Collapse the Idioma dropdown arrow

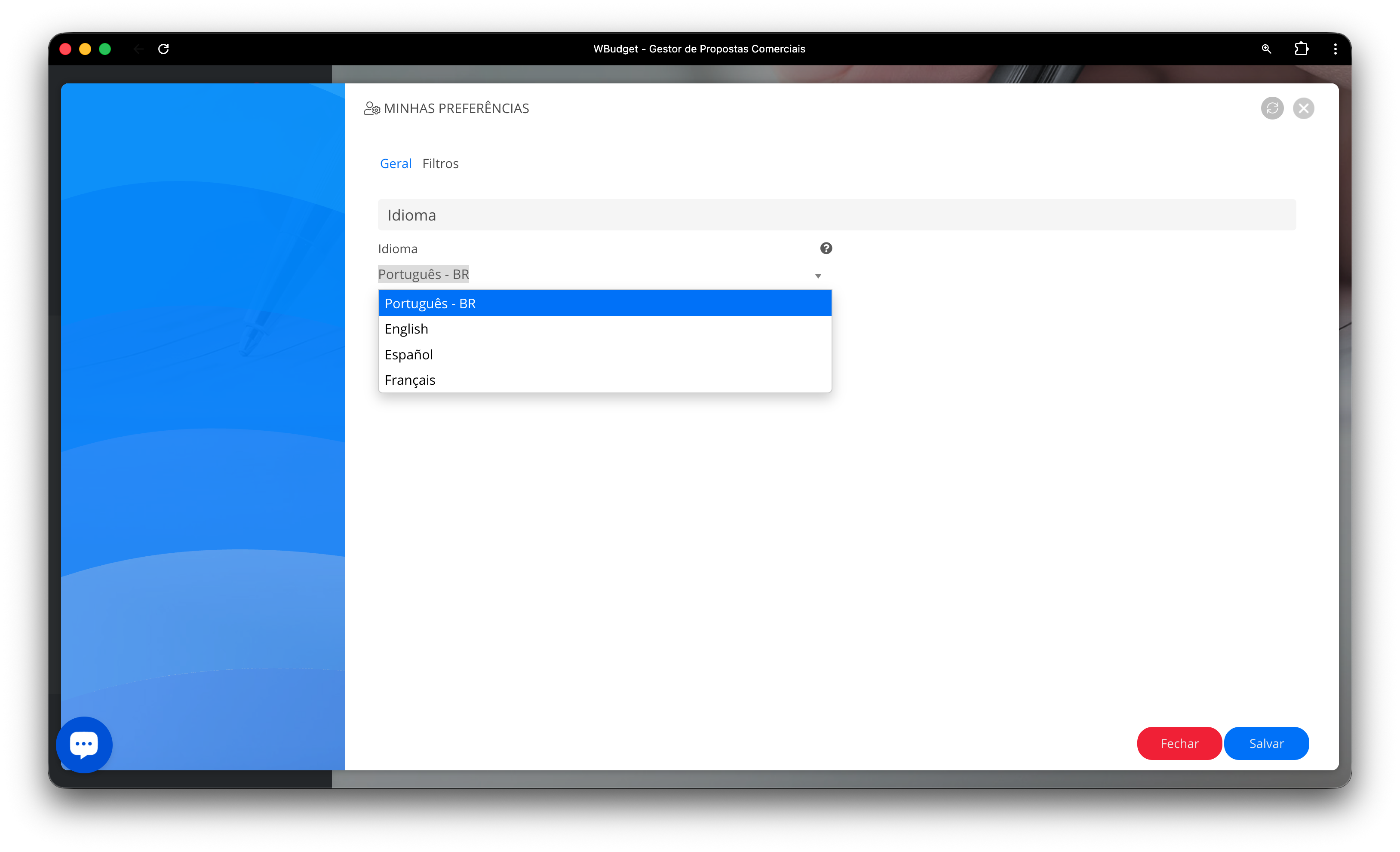pyautogui.click(x=818, y=276)
